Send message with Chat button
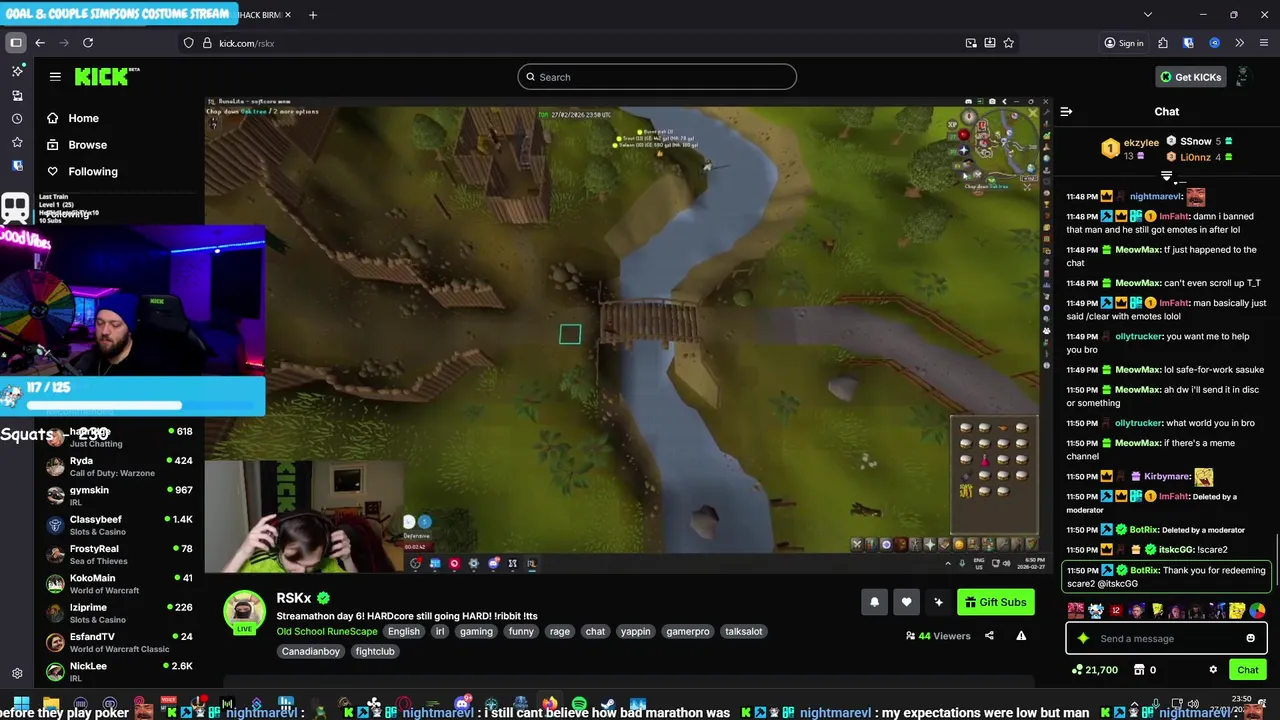Image resolution: width=1280 pixels, height=720 pixels. [x=1248, y=670]
